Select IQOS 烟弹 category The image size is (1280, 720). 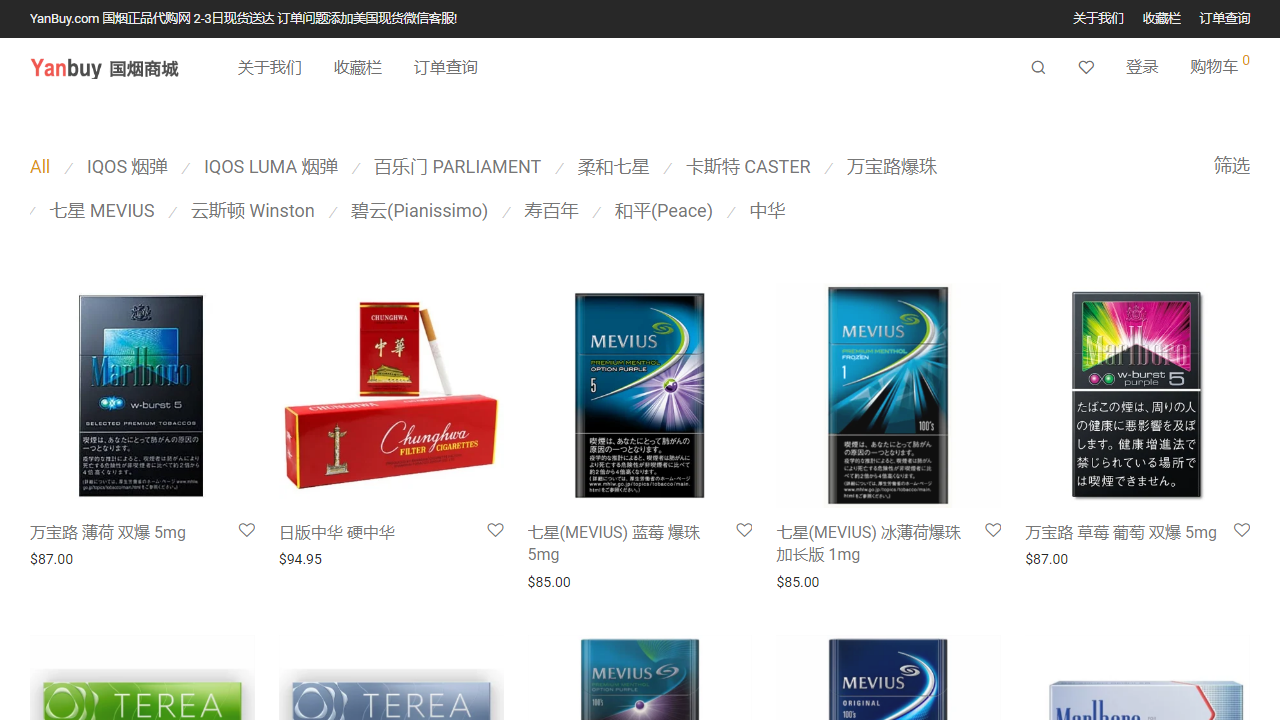pos(127,167)
